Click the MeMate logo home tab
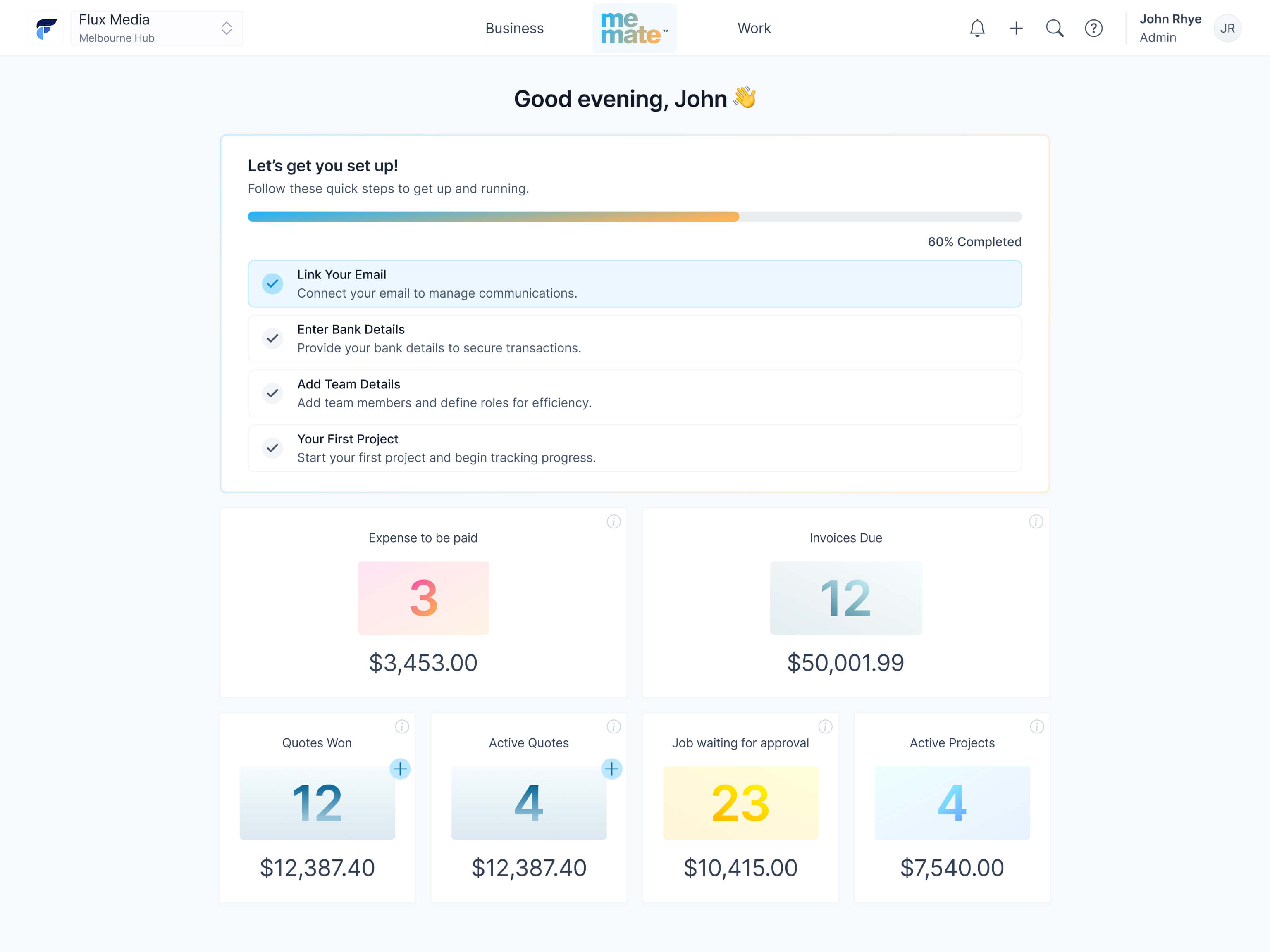 click(635, 28)
